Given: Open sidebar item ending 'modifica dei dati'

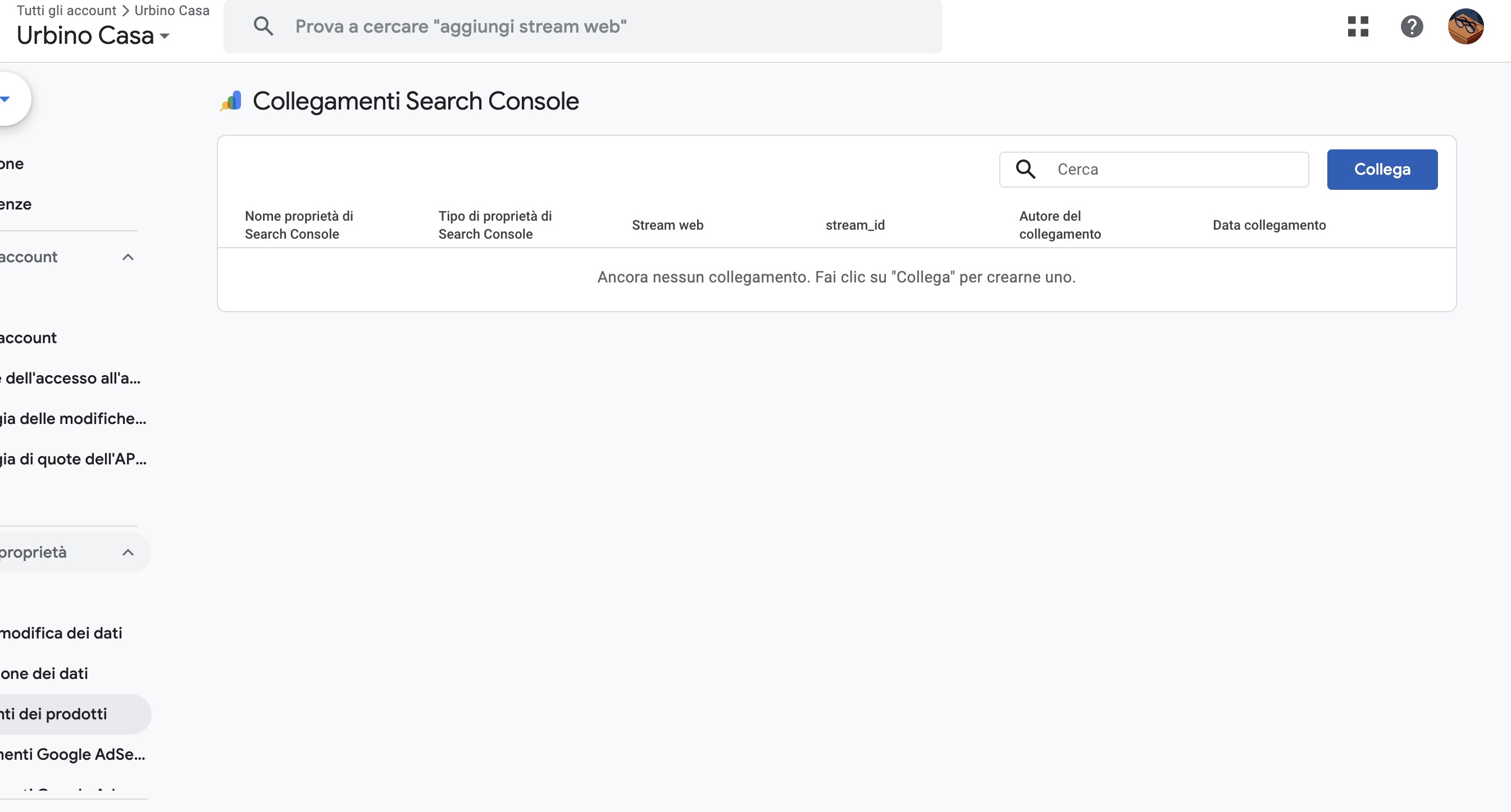Looking at the screenshot, I should 61,633.
